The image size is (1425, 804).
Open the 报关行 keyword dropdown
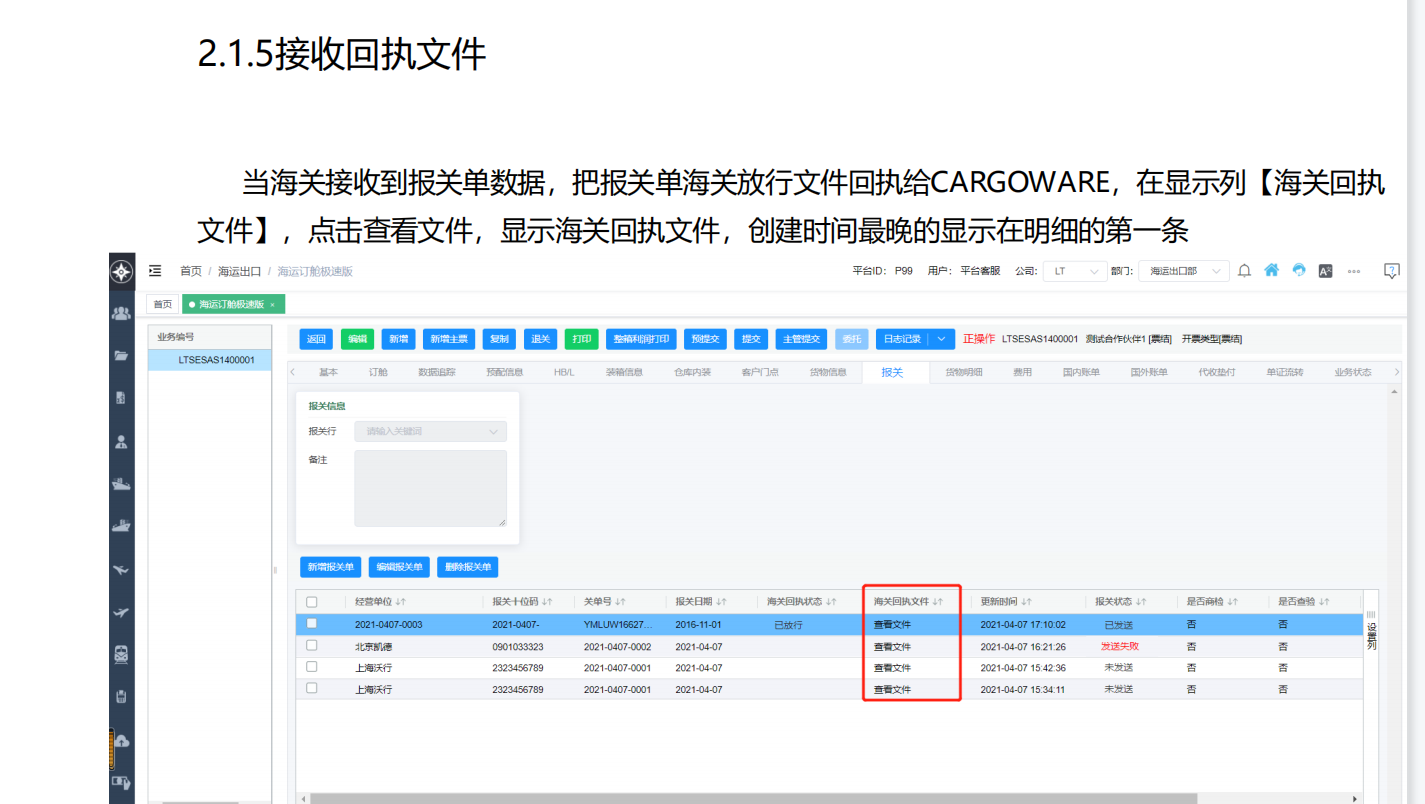point(430,432)
